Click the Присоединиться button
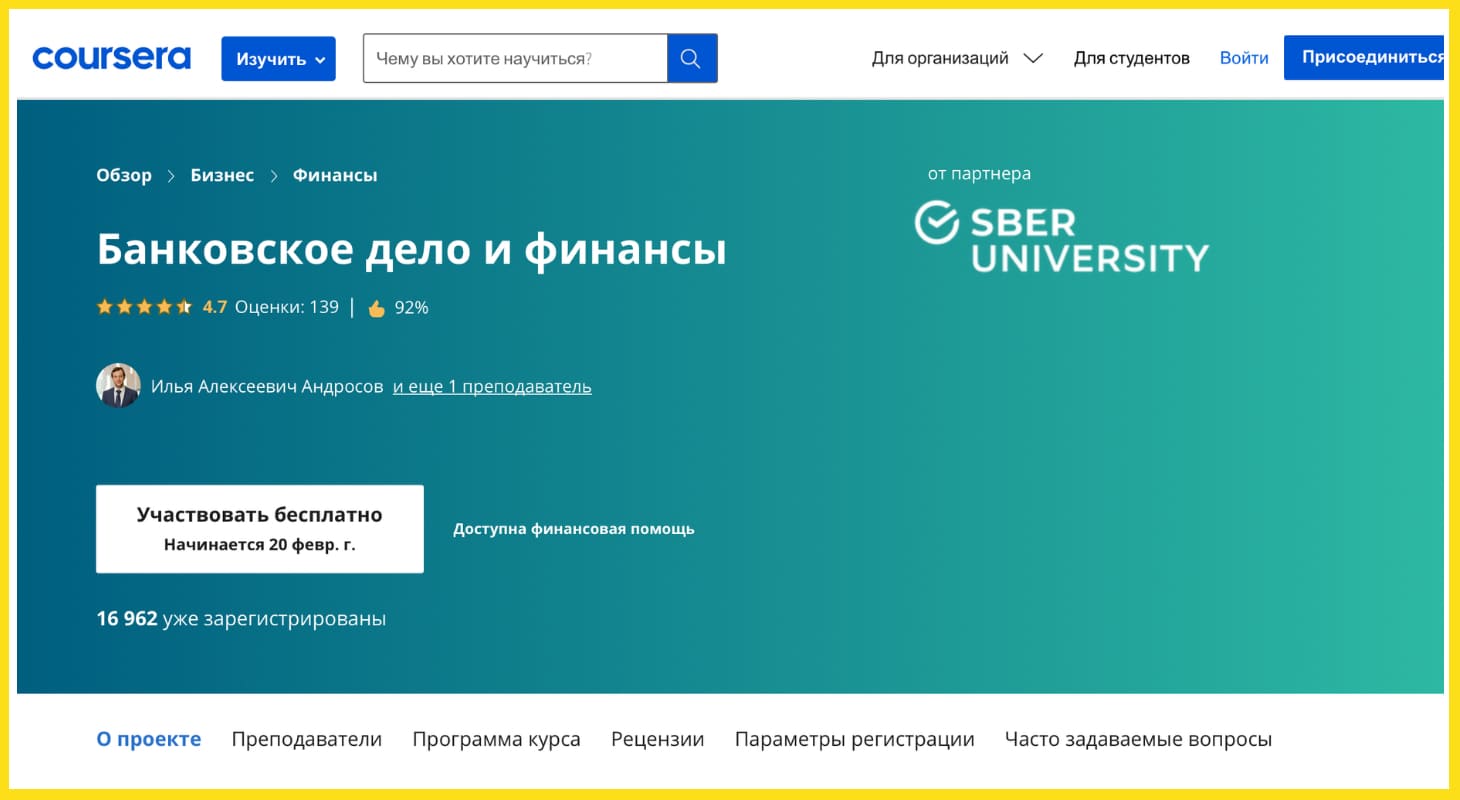This screenshot has height=800, width=1460. 1366,58
